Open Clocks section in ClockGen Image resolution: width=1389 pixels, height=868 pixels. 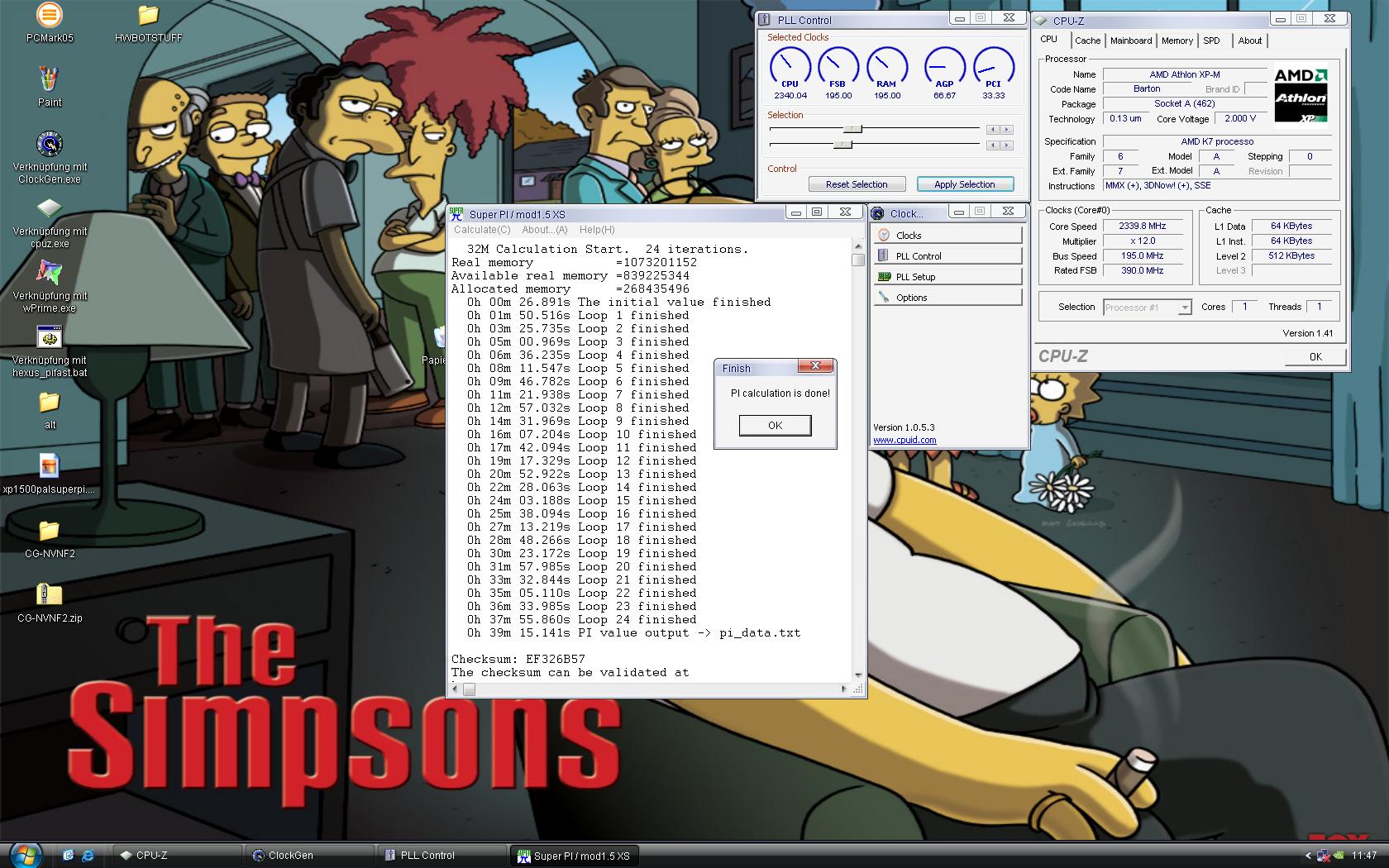coord(948,236)
